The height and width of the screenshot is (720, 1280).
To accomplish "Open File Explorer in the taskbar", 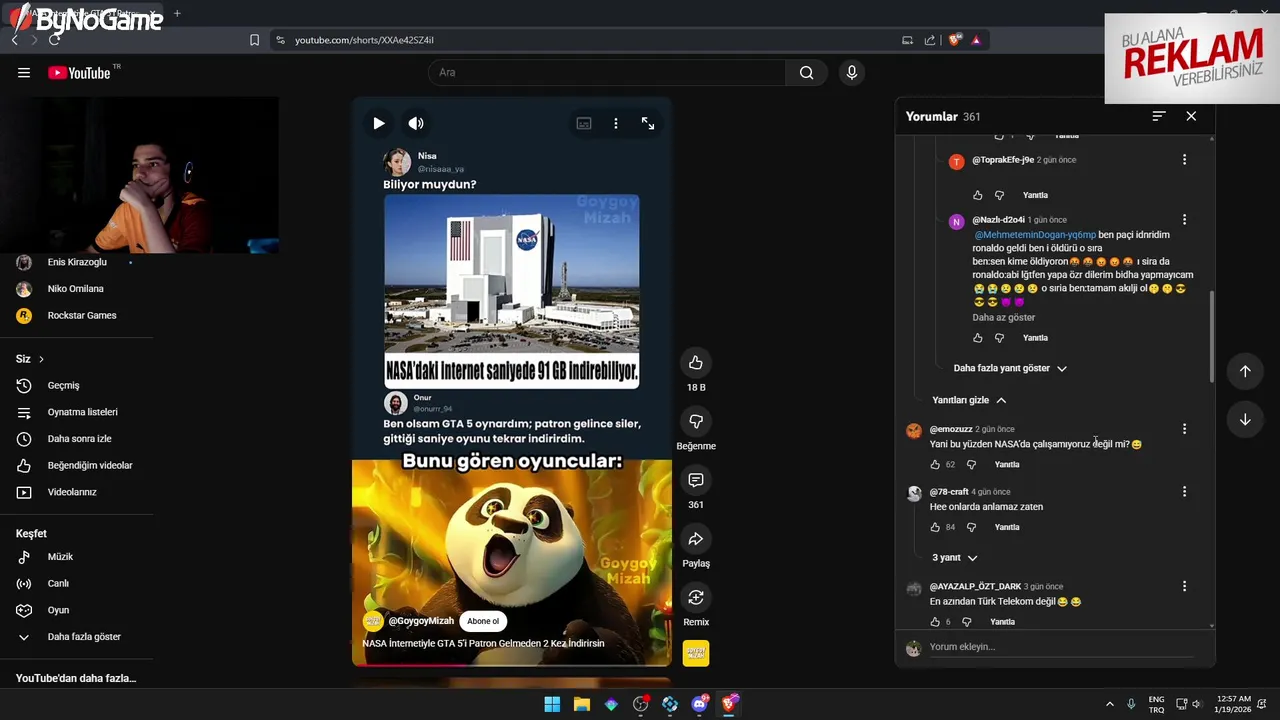I will pyautogui.click(x=582, y=704).
